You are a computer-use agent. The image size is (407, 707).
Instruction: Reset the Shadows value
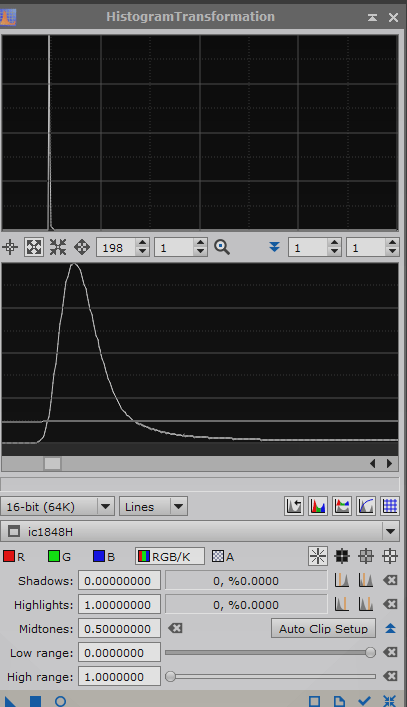(x=390, y=580)
